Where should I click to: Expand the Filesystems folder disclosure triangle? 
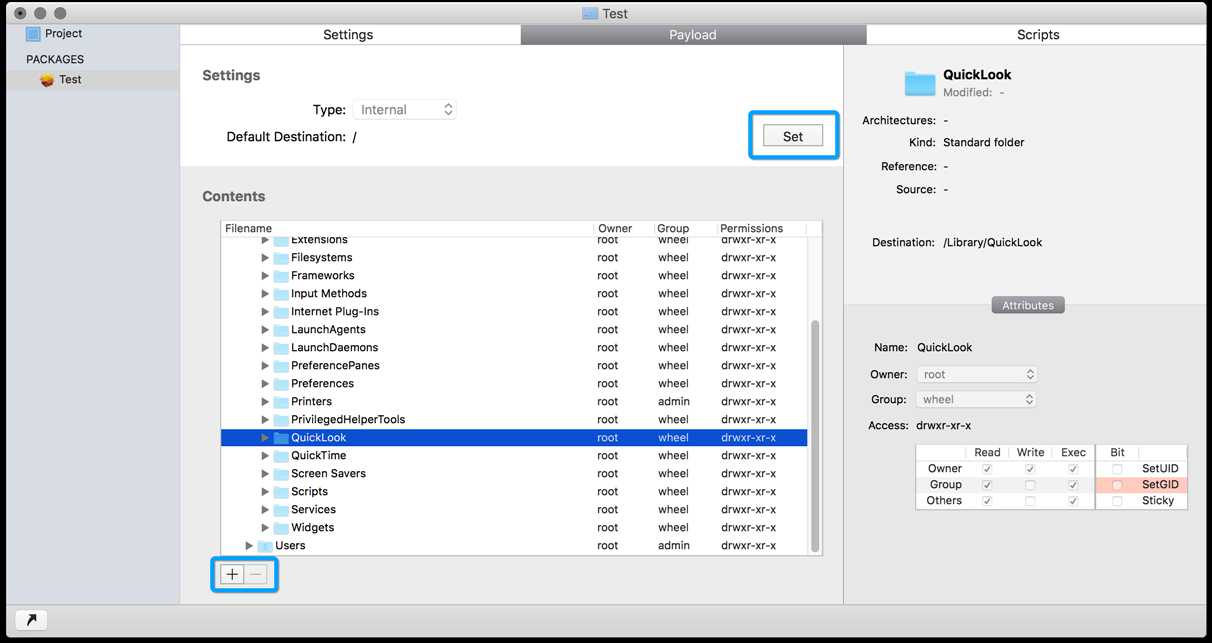[265, 258]
